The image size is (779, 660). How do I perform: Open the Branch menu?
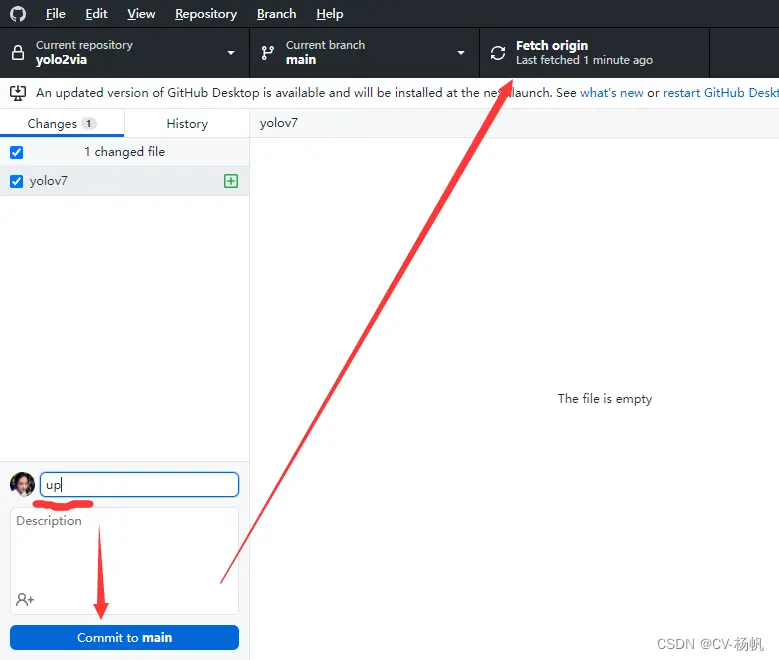[276, 14]
